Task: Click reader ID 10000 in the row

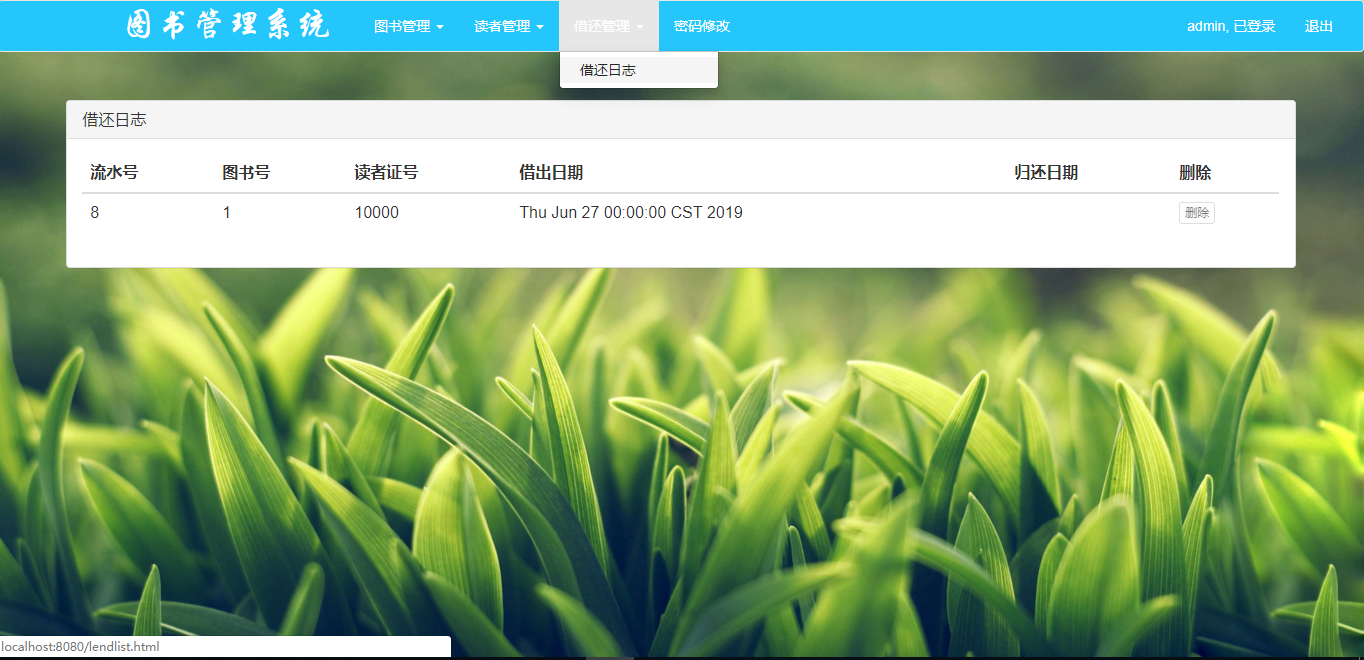Action: (377, 212)
